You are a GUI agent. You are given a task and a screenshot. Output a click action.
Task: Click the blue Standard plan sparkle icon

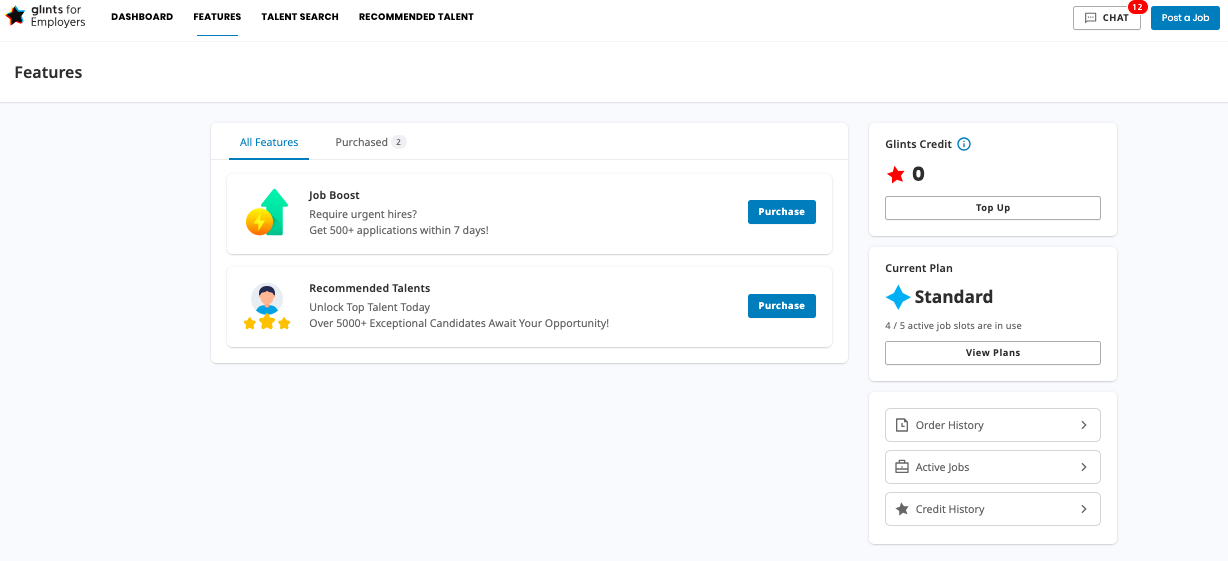(x=898, y=297)
